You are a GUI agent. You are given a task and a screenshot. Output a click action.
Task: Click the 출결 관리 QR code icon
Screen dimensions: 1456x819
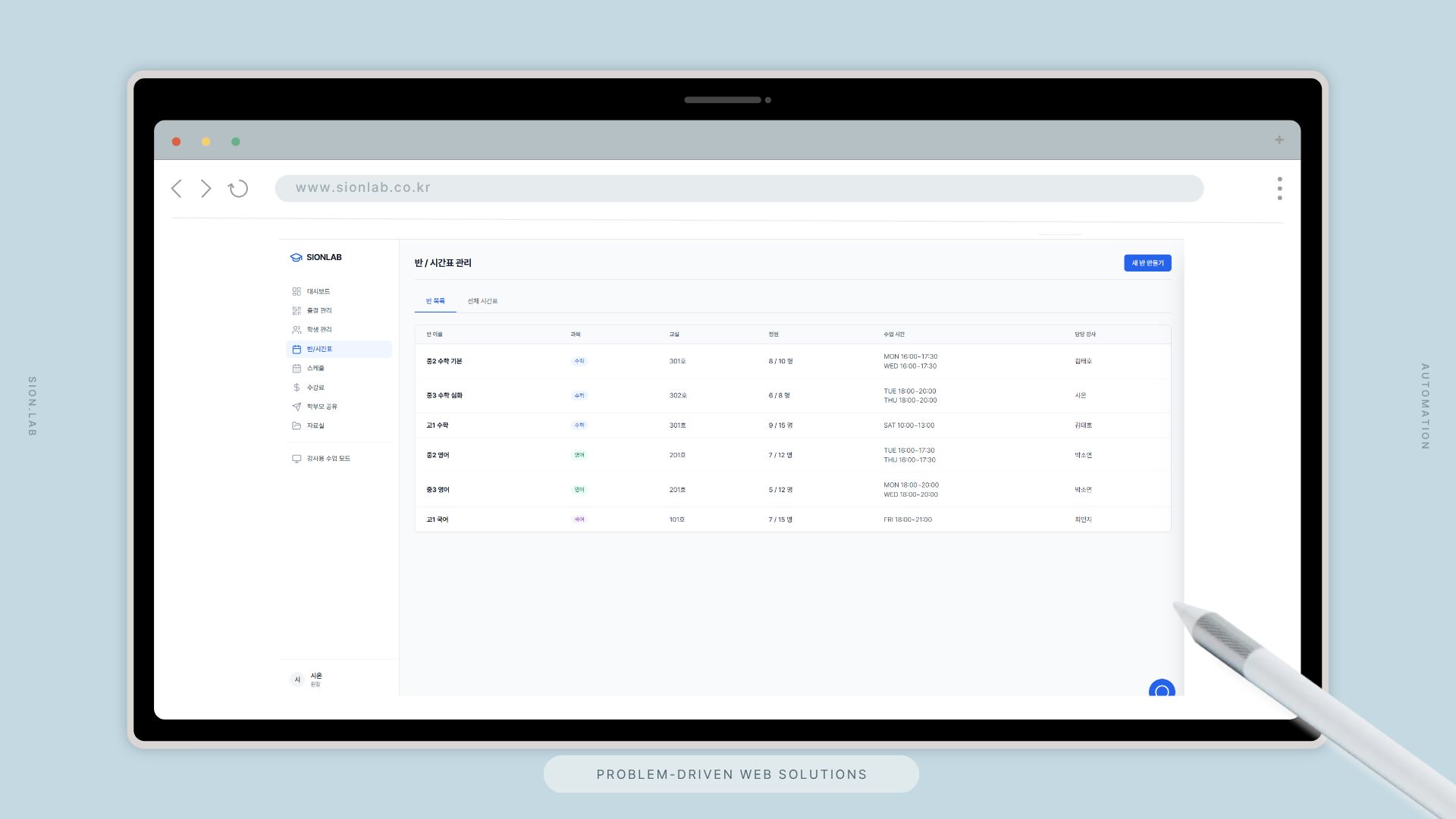coord(297,310)
